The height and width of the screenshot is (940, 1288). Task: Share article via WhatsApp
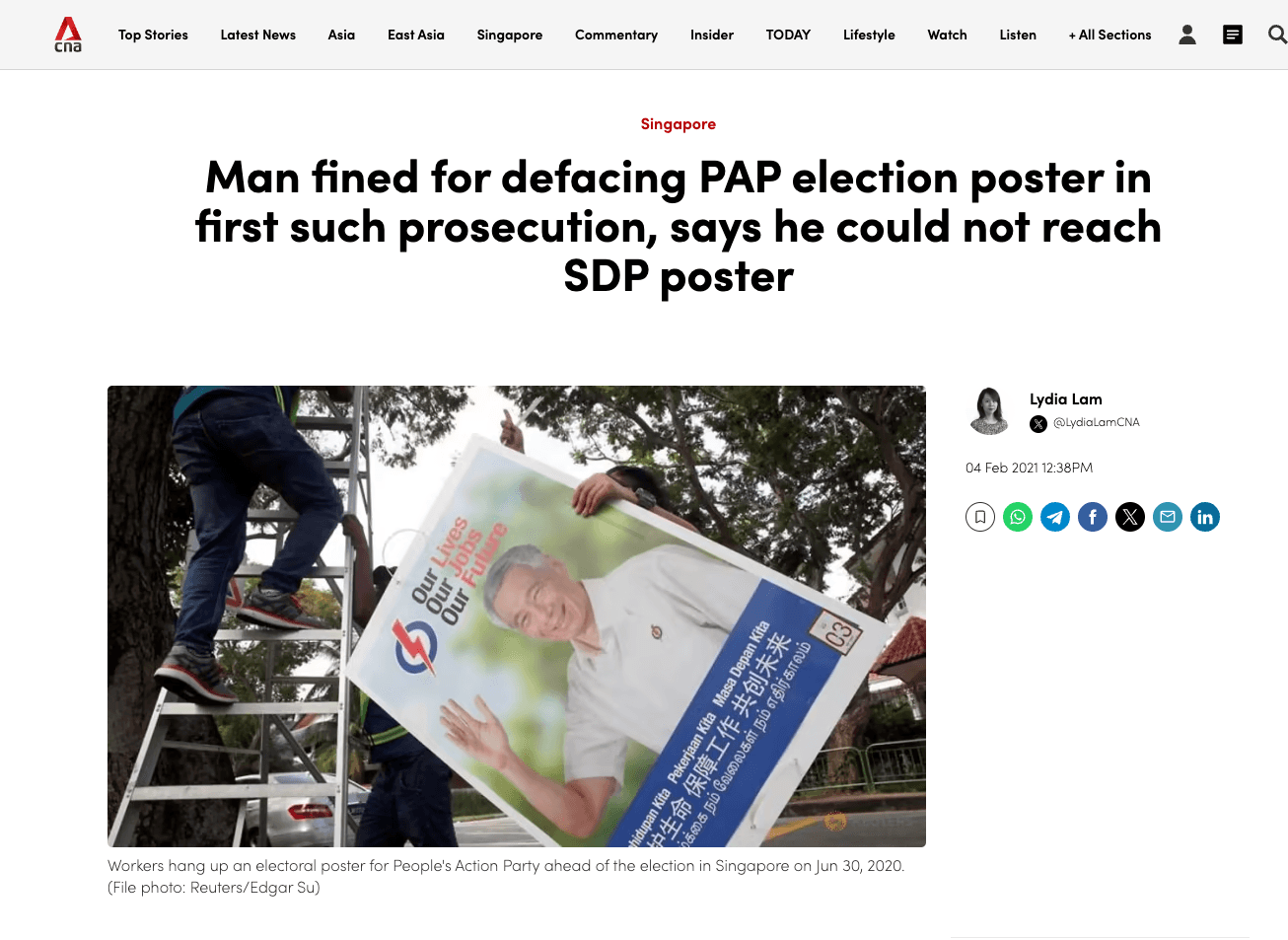[x=1018, y=517]
